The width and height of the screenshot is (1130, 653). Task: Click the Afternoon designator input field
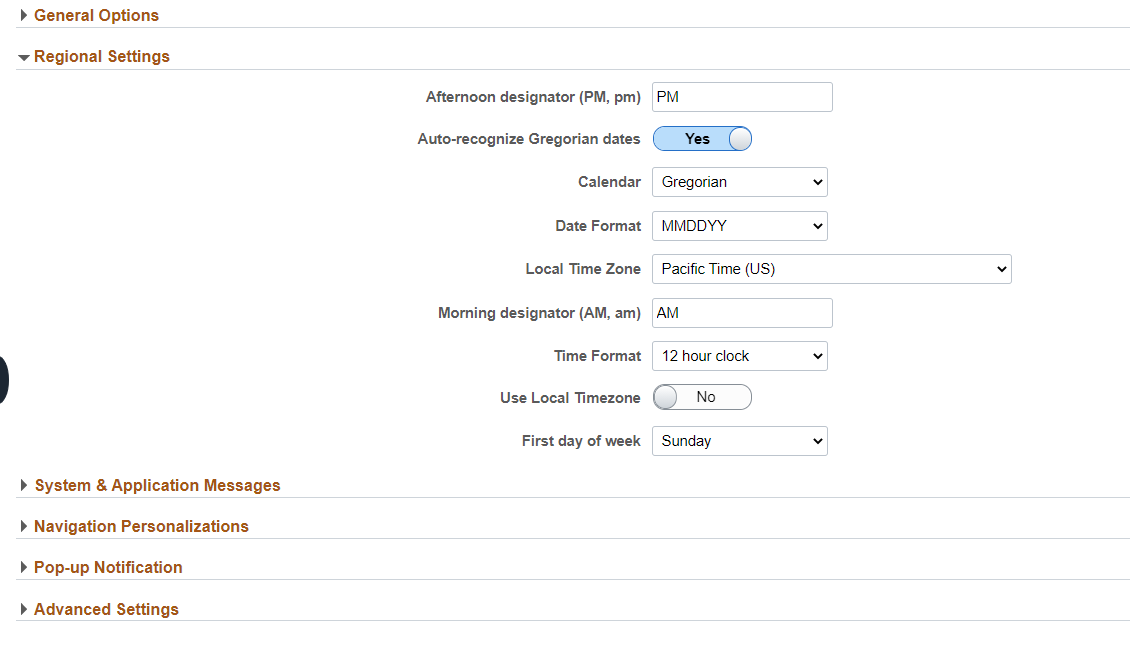point(742,97)
